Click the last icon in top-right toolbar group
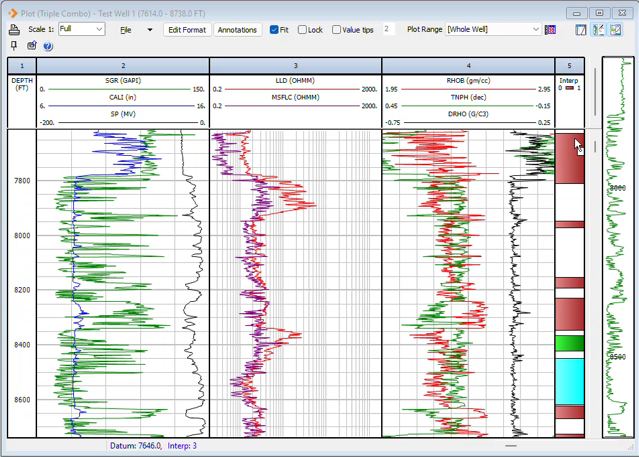 point(615,30)
